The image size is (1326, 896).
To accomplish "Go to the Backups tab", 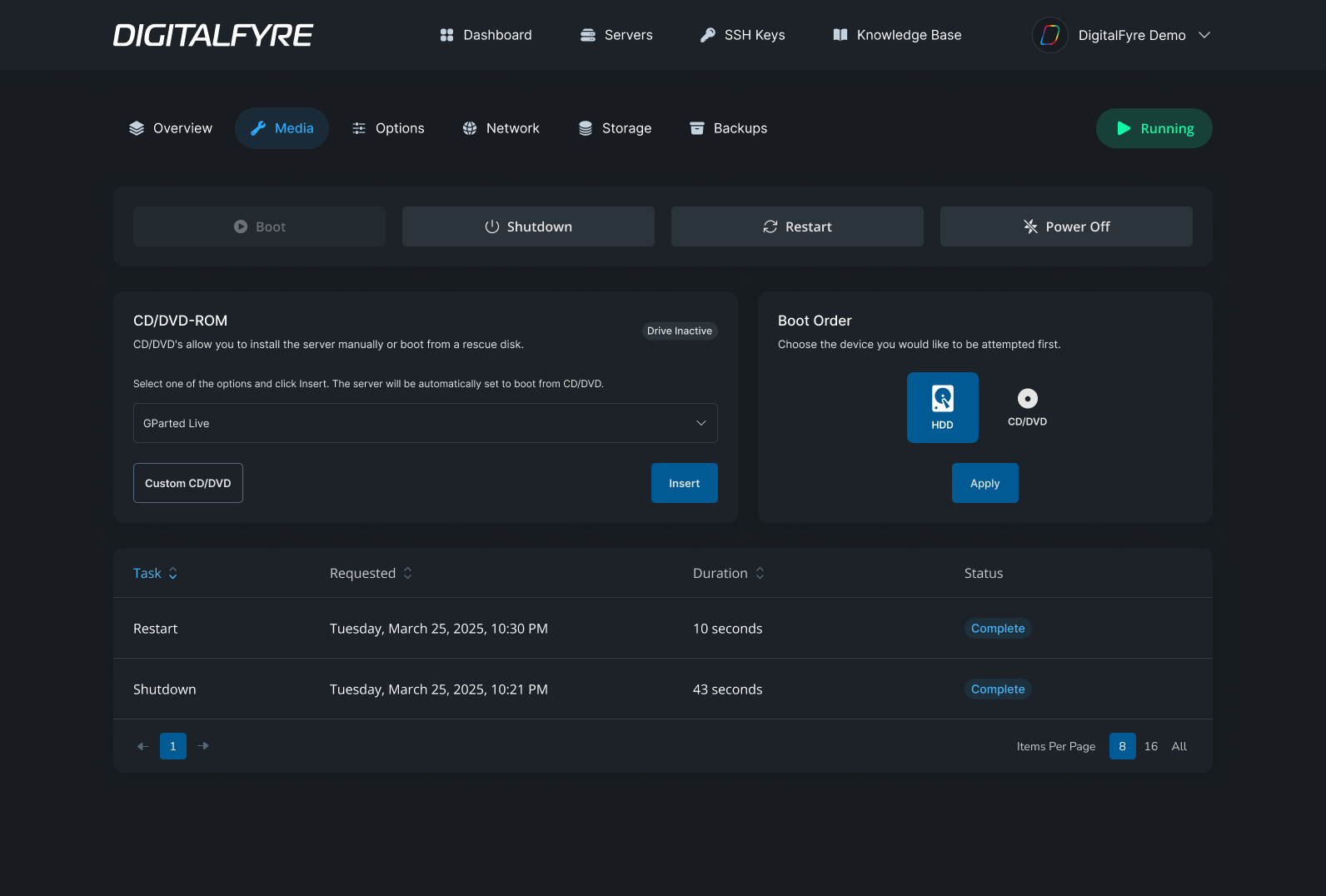I will 729,128.
